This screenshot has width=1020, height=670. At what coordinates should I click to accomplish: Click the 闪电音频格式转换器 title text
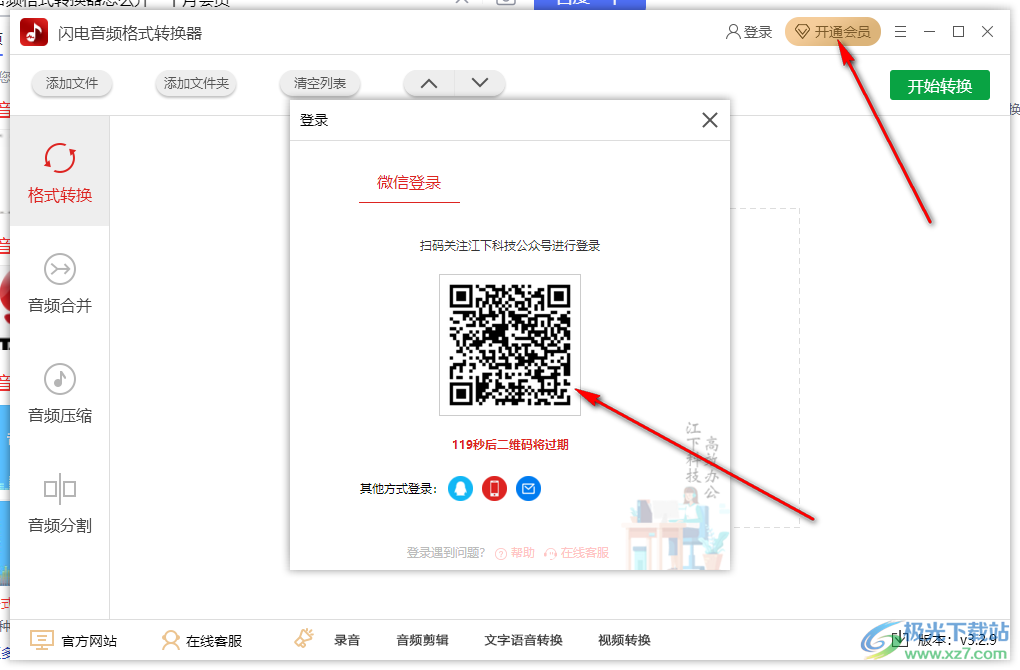click(130, 33)
